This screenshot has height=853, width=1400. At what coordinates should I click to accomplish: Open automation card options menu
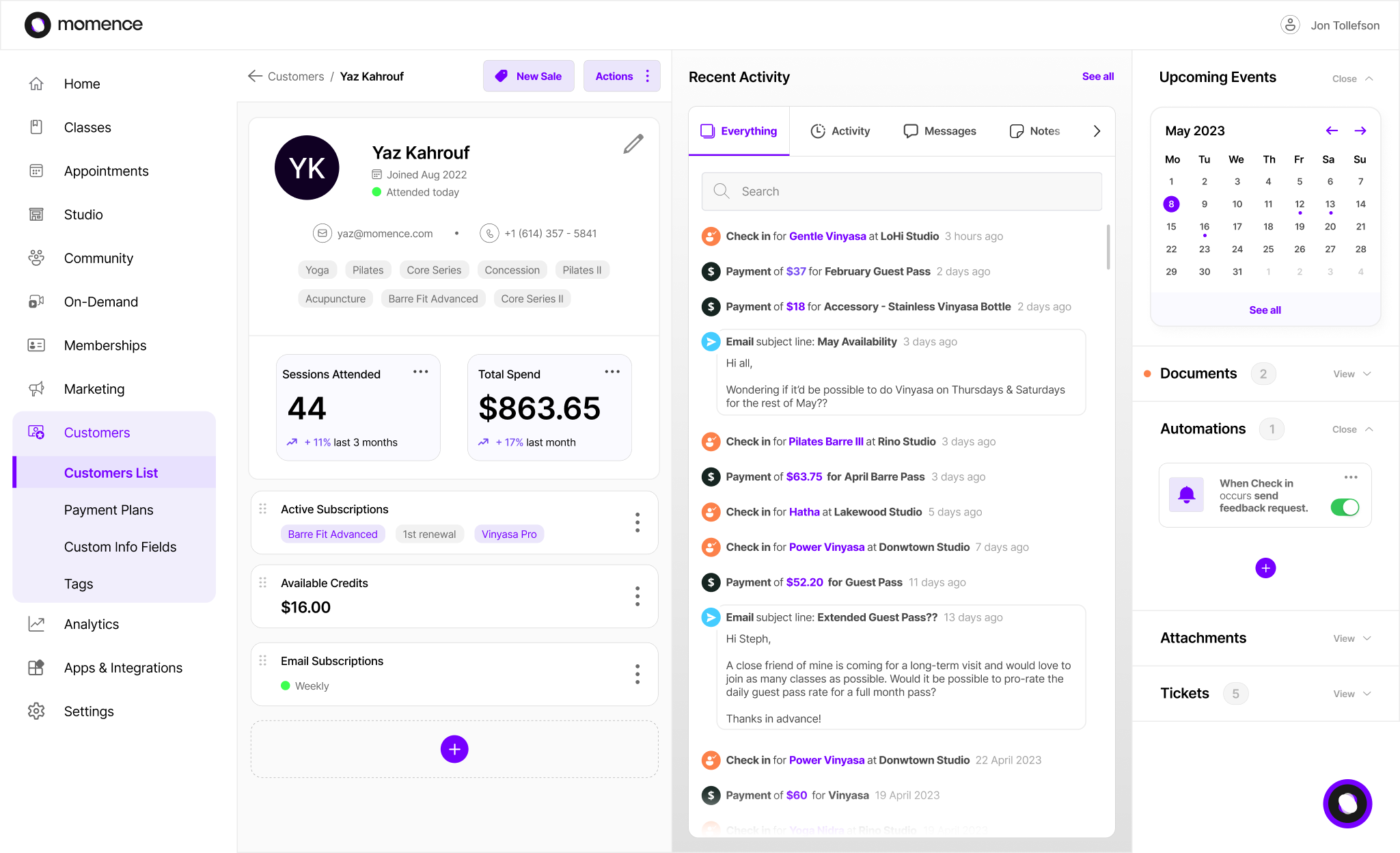point(1351,477)
